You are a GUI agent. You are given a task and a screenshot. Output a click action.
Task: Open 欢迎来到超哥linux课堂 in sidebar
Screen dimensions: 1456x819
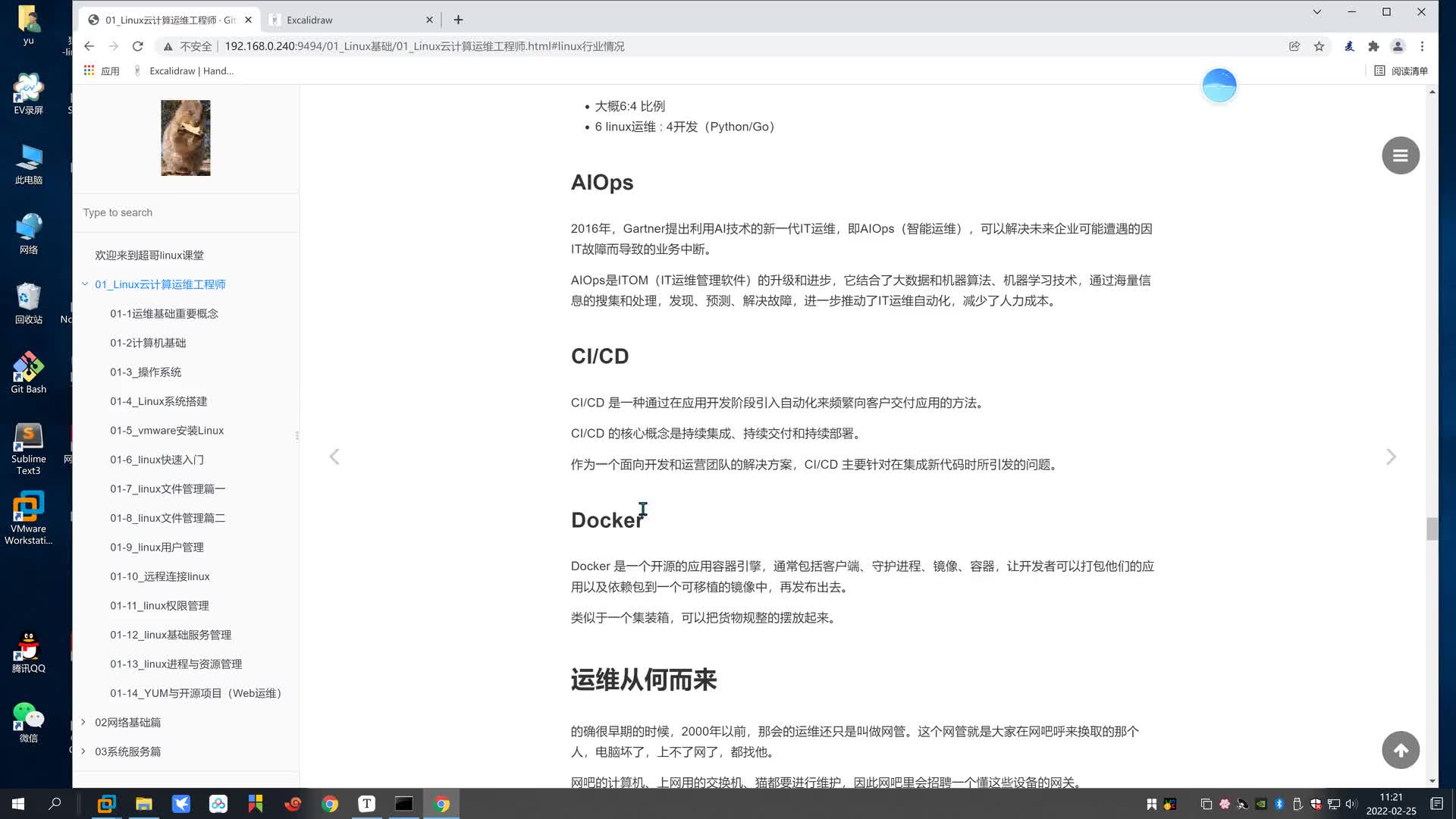(149, 255)
